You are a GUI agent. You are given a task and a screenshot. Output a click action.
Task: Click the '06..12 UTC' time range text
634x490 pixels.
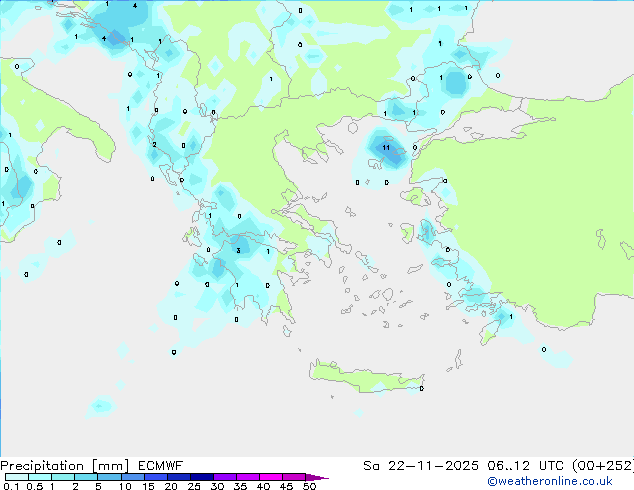coord(525,466)
